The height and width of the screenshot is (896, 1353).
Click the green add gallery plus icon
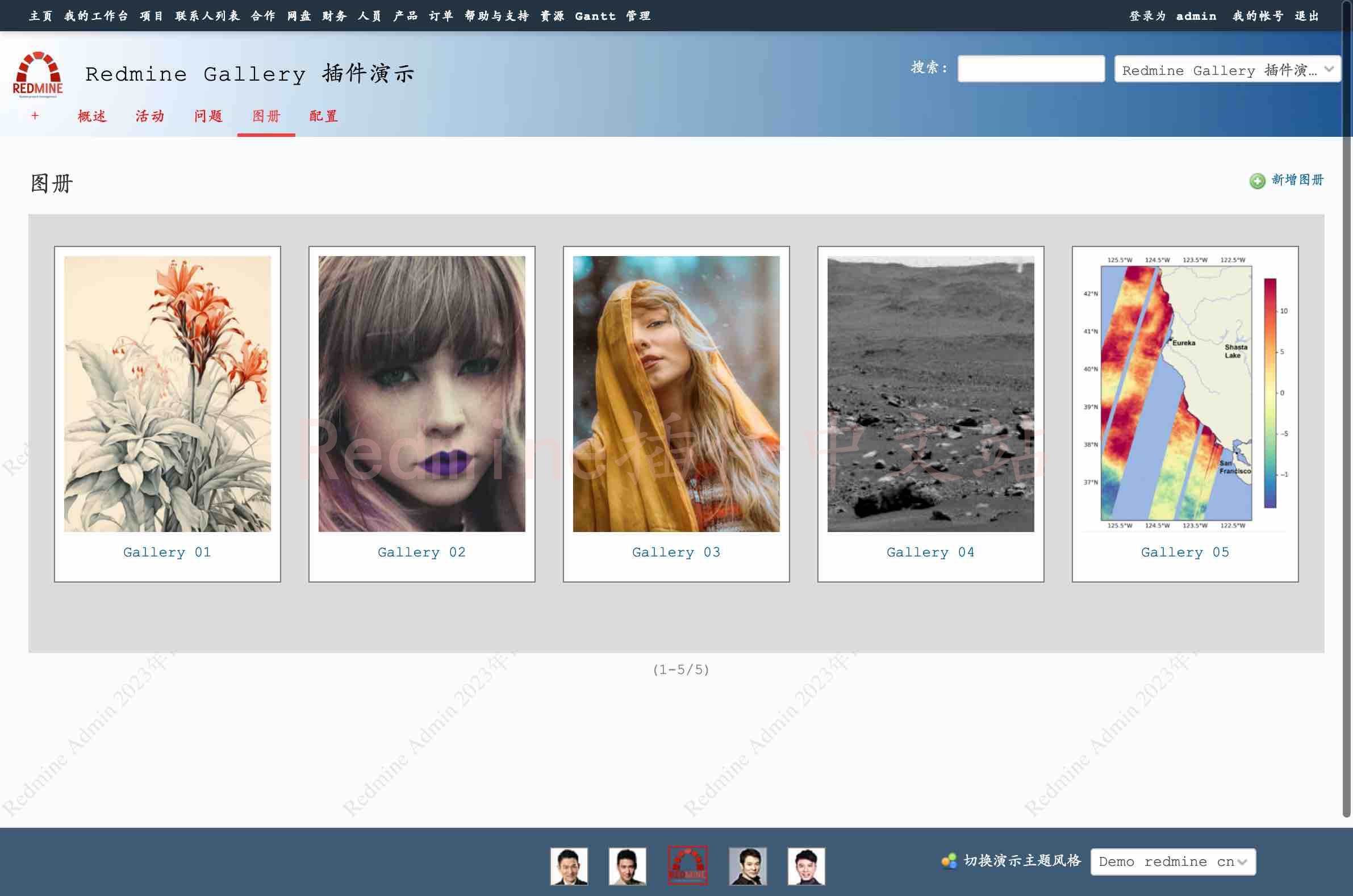click(1257, 181)
